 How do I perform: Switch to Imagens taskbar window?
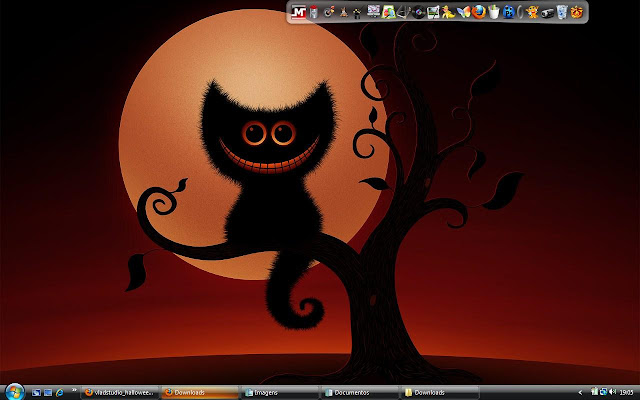click(x=280, y=393)
